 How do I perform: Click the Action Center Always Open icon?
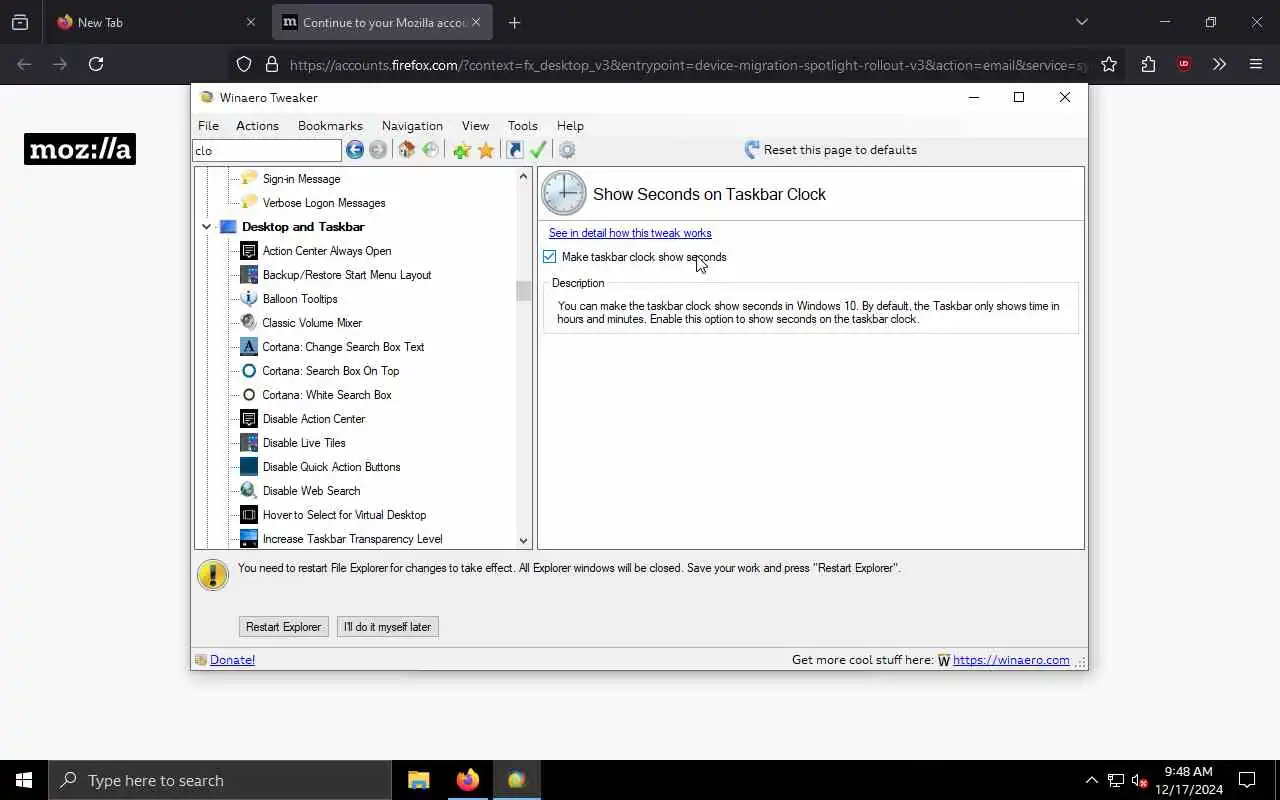tap(249, 251)
